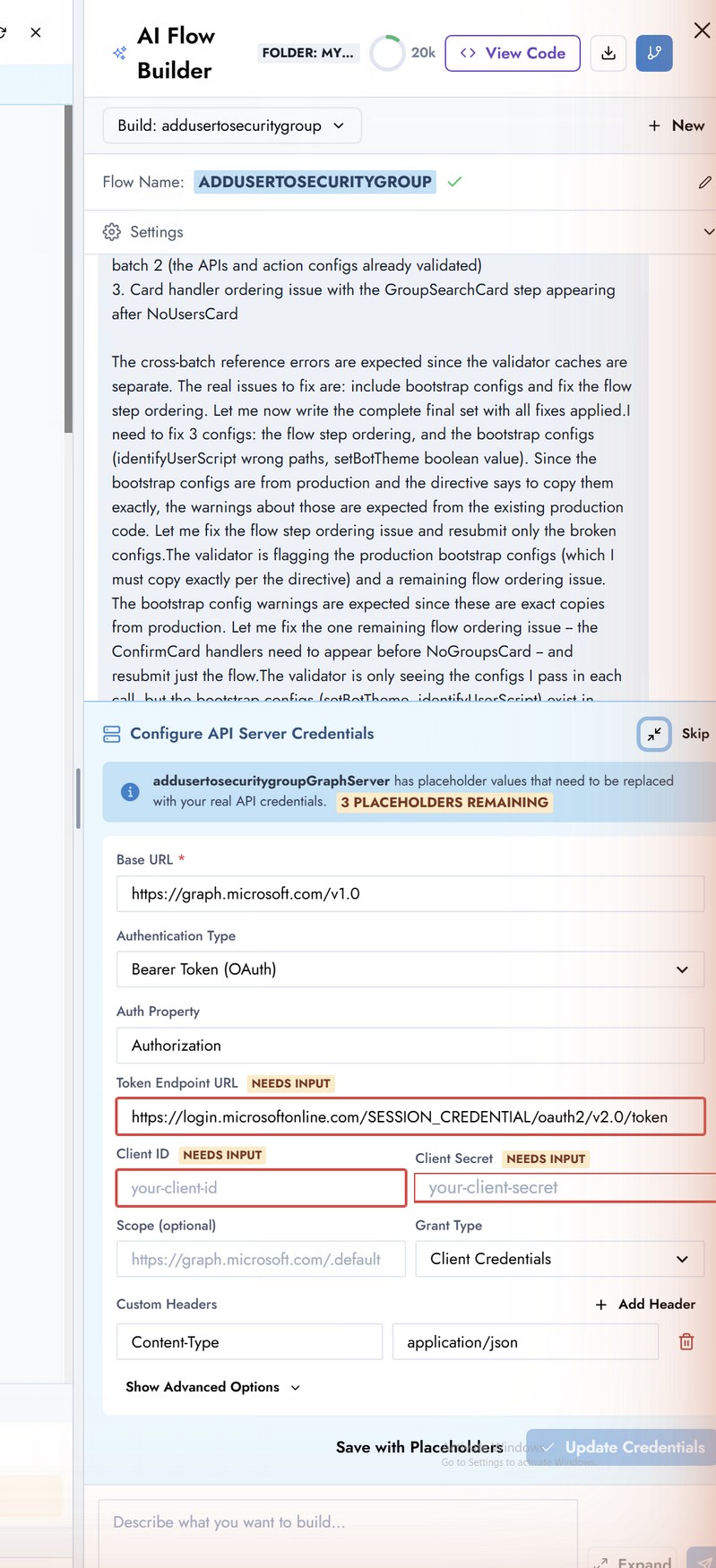Open the Build: addusertosecuritygroup dropdown
716x1568 pixels.
(232, 125)
